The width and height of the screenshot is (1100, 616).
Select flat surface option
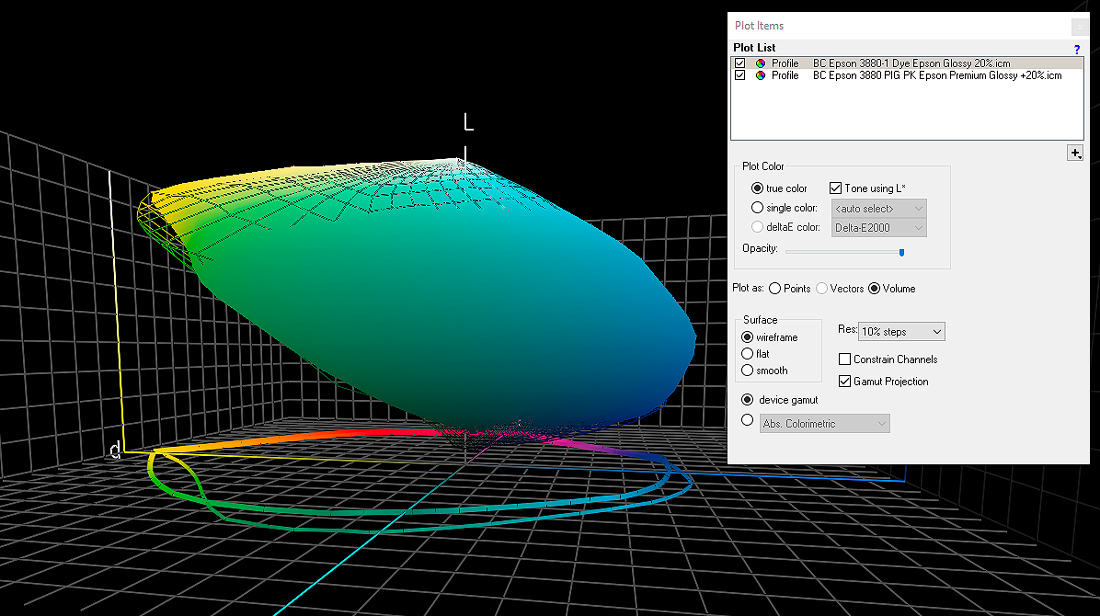click(x=747, y=354)
